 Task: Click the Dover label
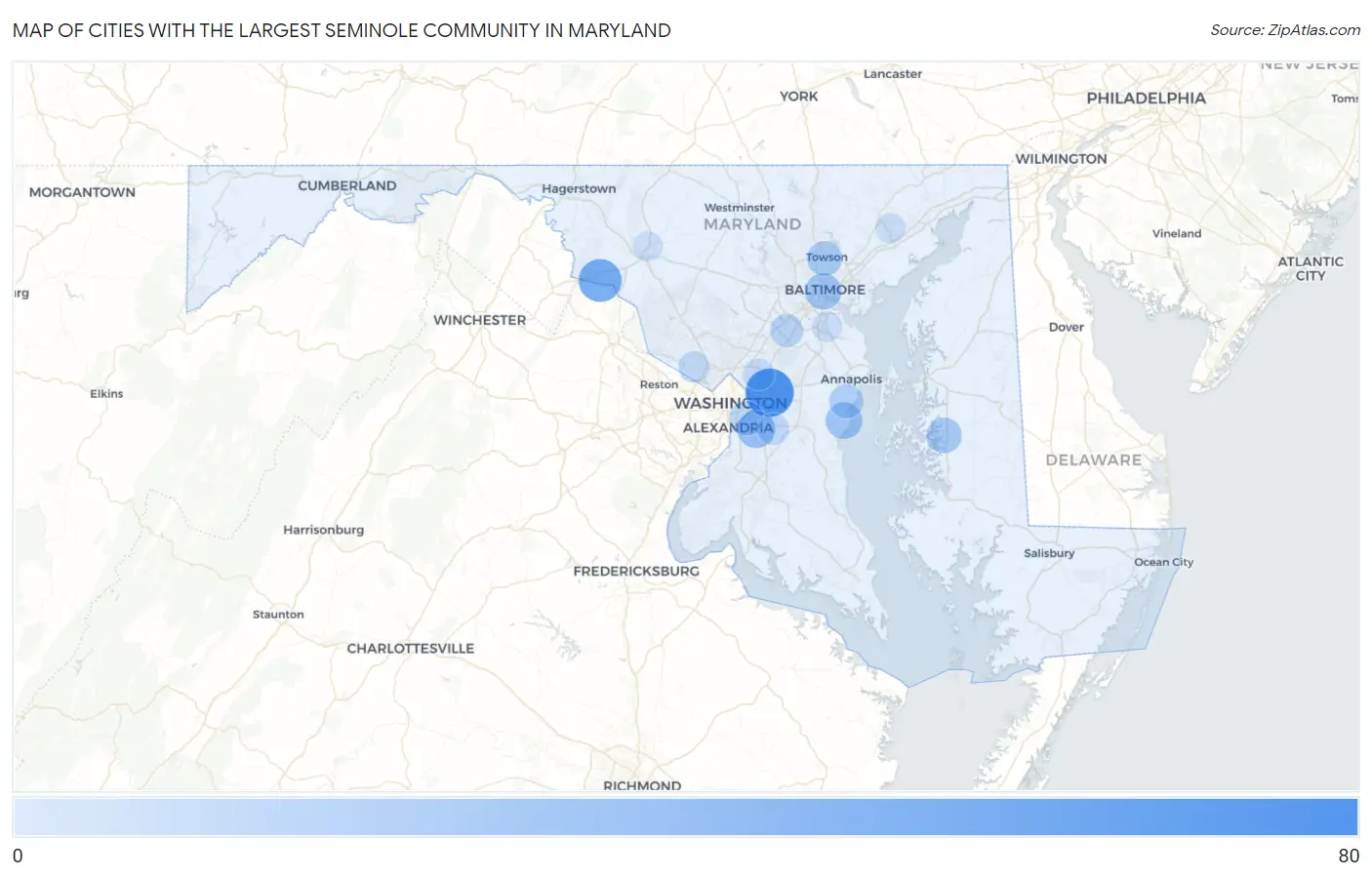coord(1067,327)
